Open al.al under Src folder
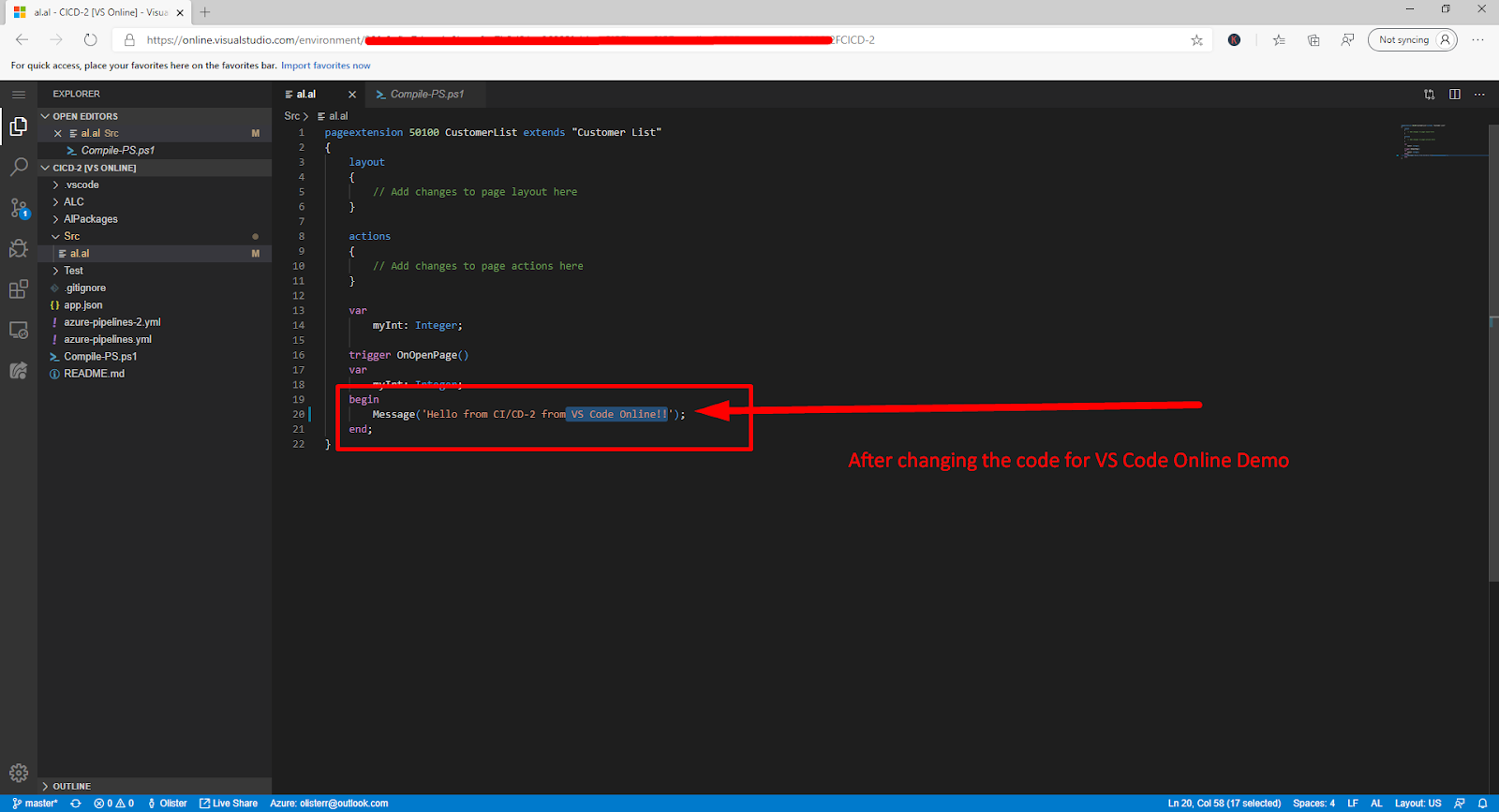The image size is (1499, 812). coord(155,254)
